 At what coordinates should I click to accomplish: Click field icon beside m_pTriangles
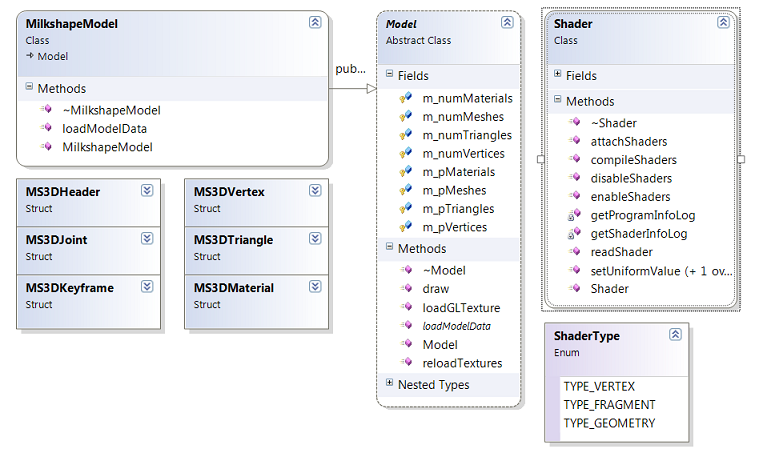tap(406, 208)
